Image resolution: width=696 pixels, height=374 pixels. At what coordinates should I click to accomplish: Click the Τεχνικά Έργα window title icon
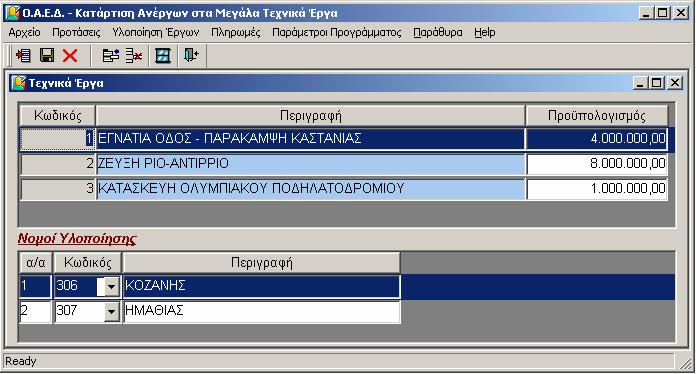[19, 83]
